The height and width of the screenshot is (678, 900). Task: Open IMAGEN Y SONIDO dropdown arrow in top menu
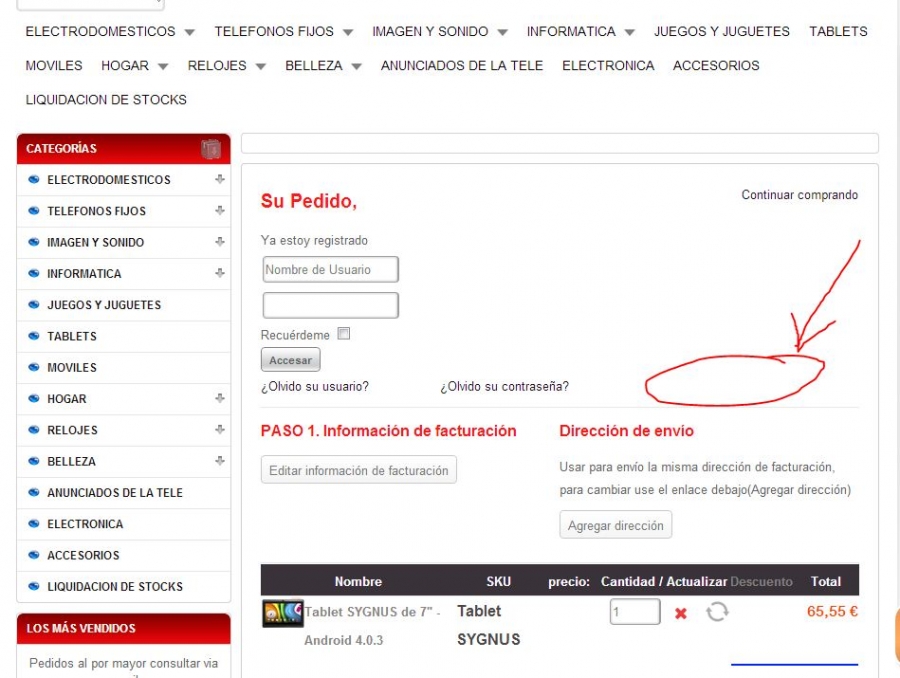click(502, 33)
